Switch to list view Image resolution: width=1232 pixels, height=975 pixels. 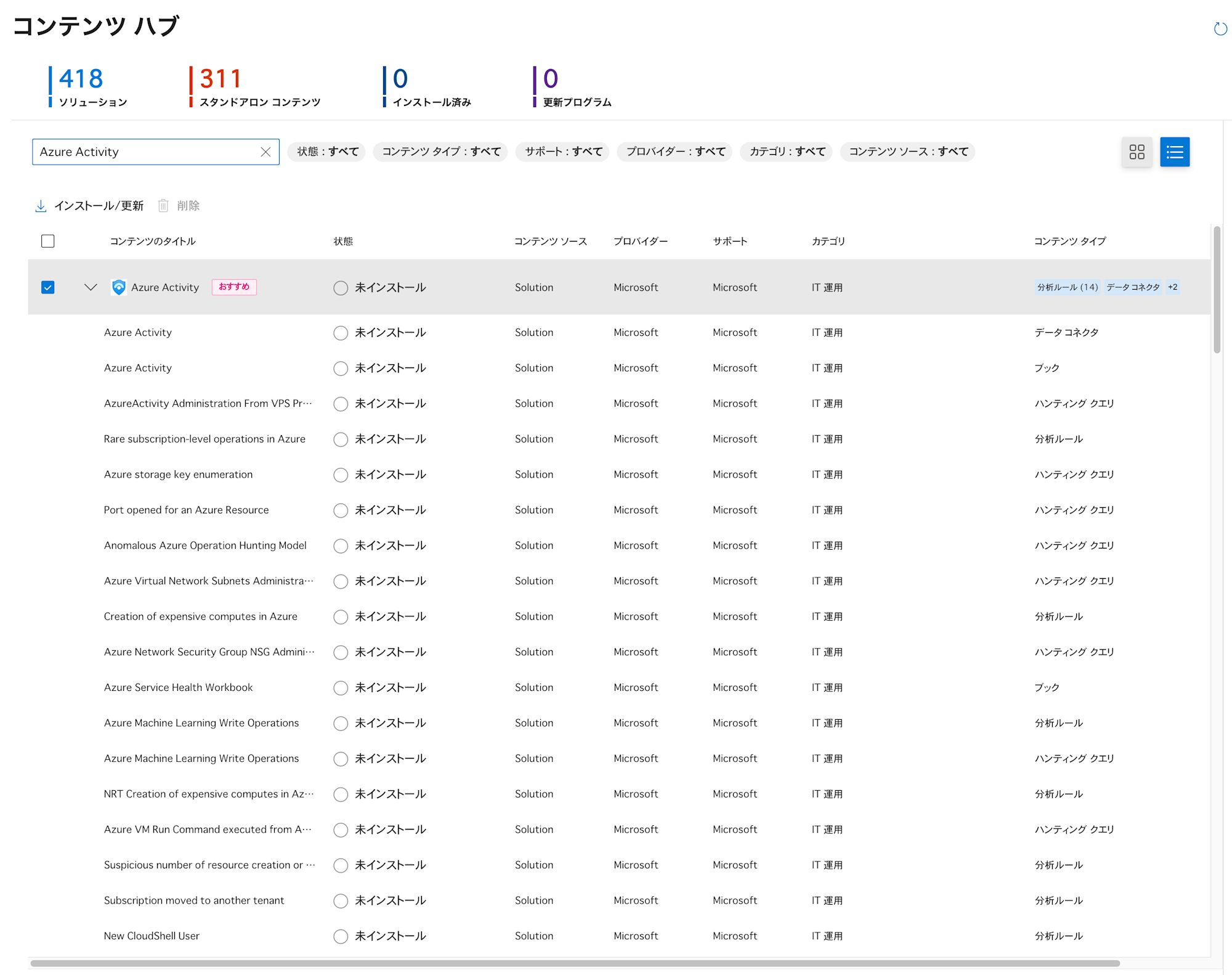1175,152
